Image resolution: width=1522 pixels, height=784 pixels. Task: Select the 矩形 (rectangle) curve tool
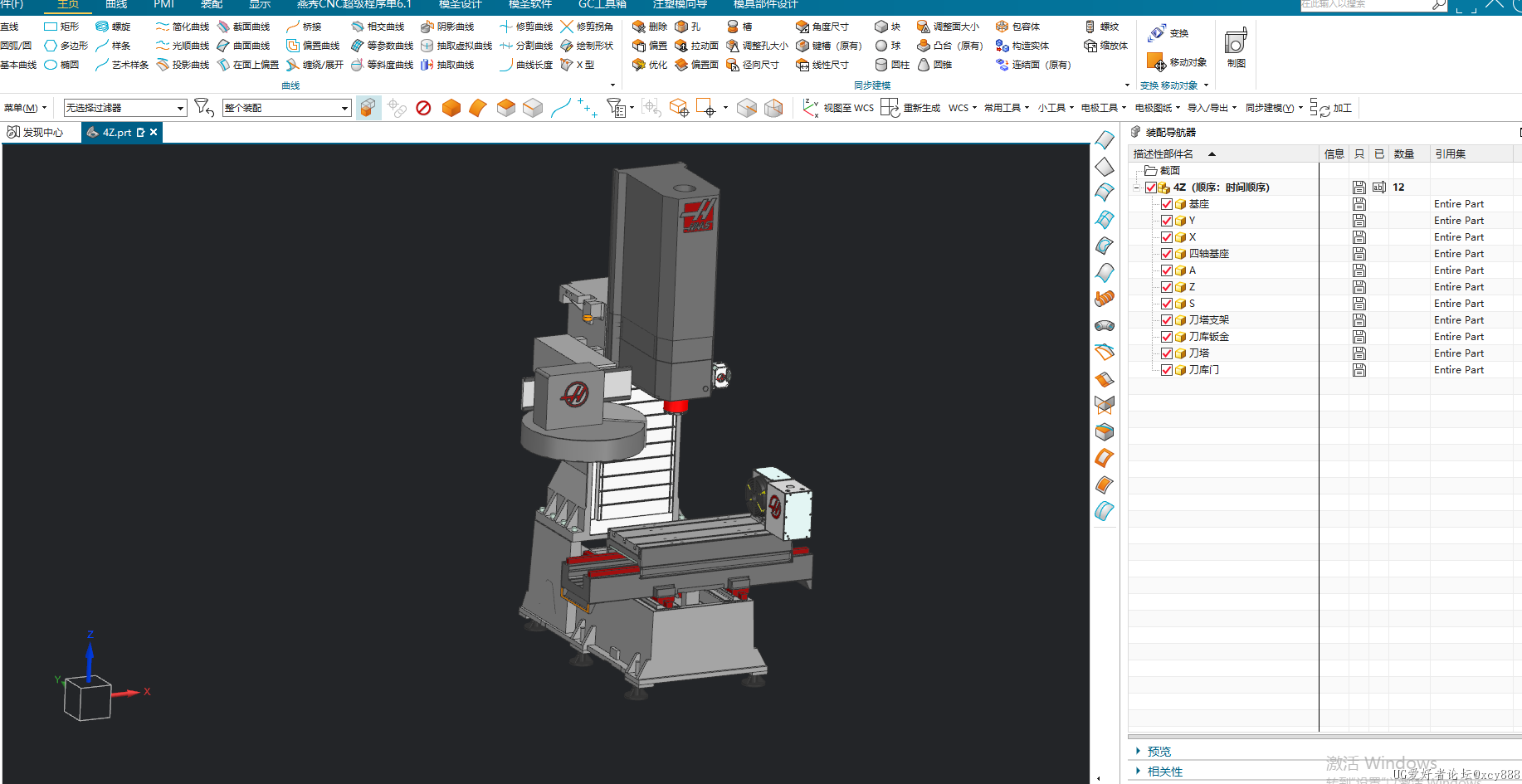(61, 27)
